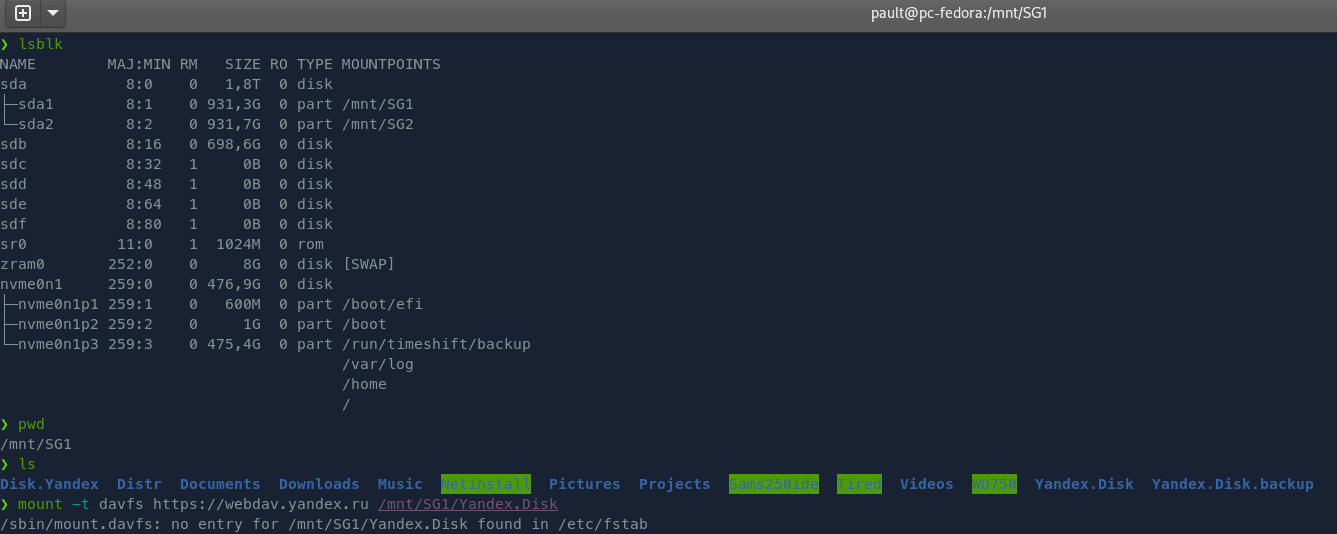Viewport: 1337px width, 534px height.
Task: Click the Yandex.Disk.backup directory name
Action: point(1232,484)
